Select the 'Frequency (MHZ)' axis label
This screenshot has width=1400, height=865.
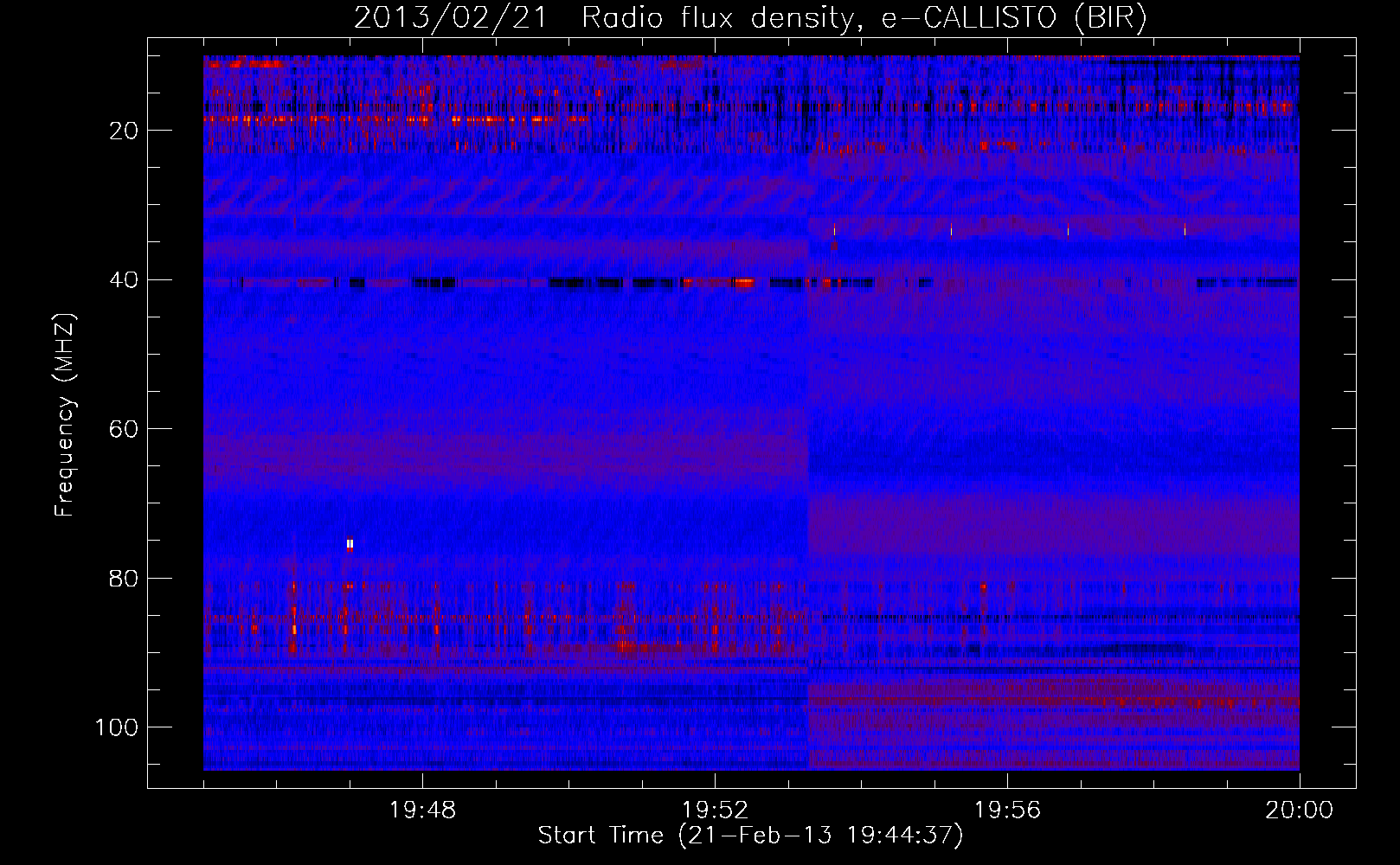coord(65,415)
